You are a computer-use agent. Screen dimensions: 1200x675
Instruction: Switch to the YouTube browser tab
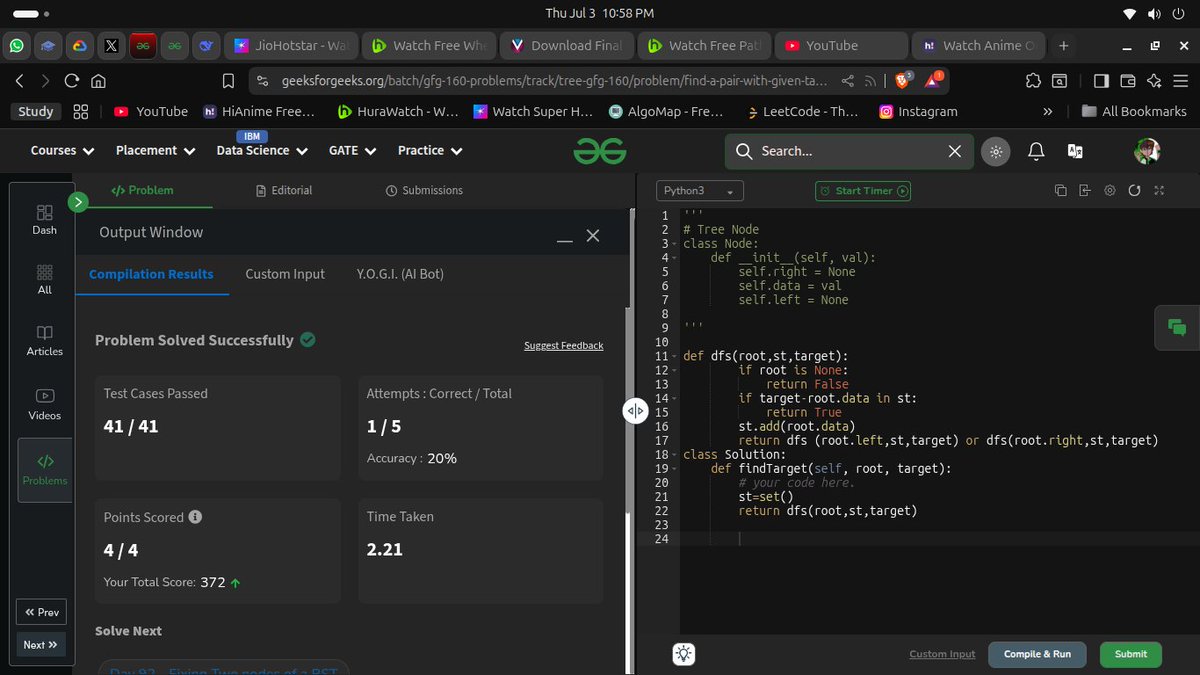click(840, 46)
